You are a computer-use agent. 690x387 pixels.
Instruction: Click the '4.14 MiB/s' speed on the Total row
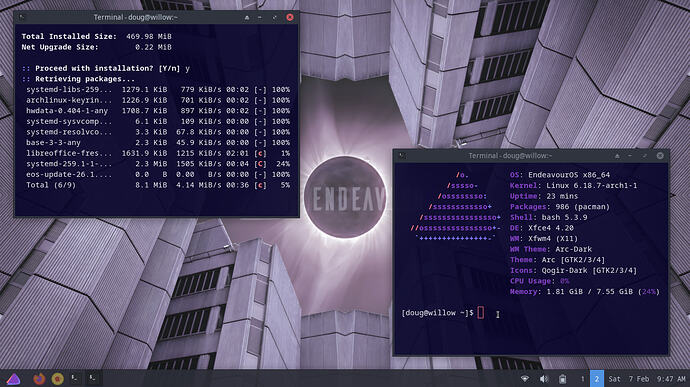point(198,185)
